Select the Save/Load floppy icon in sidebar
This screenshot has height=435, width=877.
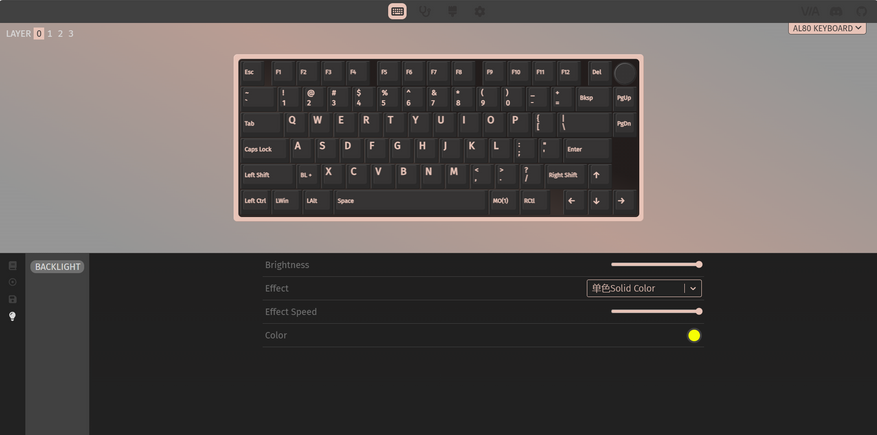coord(12,300)
